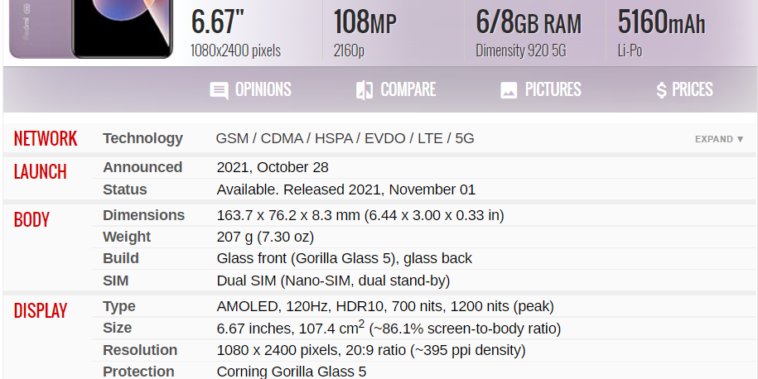This screenshot has height=379, width=758.
Task: Click the SIM spec label
Action: point(116,280)
